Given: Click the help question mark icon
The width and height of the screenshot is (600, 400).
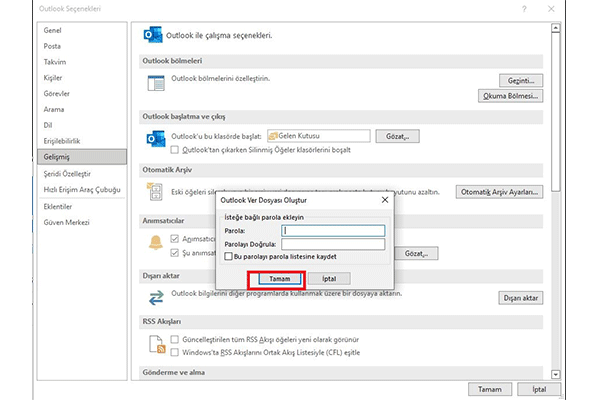Looking at the screenshot, I should coord(524,9).
